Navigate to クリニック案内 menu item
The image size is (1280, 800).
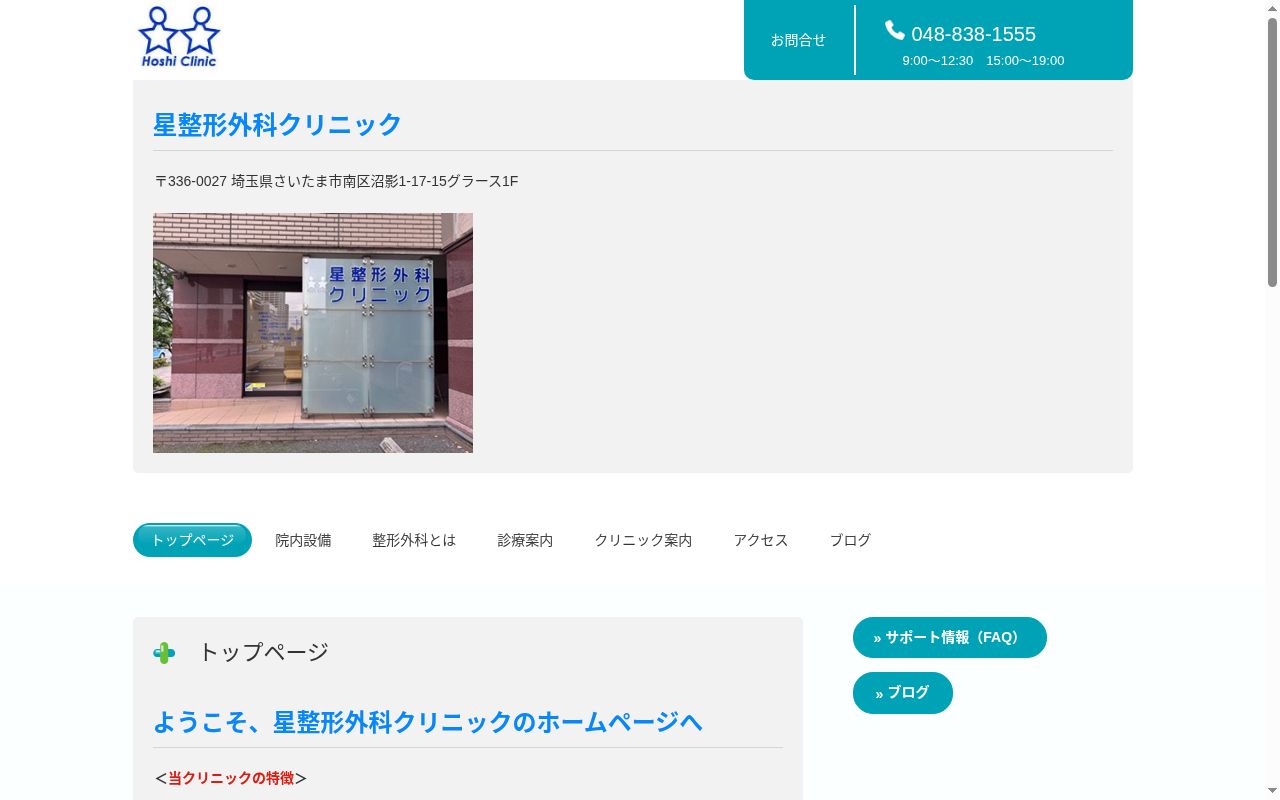pyautogui.click(x=643, y=540)
